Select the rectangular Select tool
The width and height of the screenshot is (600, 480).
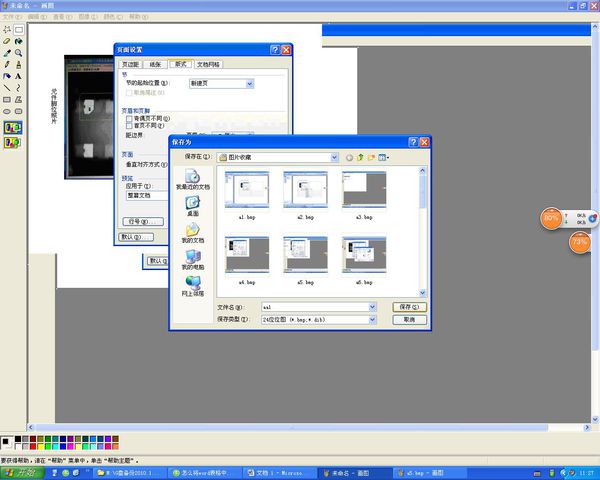coord(18,29)
